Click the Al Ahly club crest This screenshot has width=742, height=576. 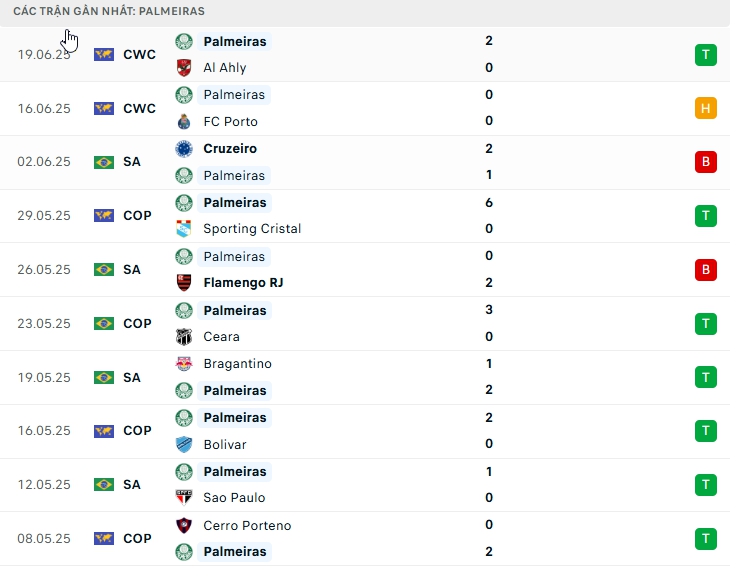point(184,68)
